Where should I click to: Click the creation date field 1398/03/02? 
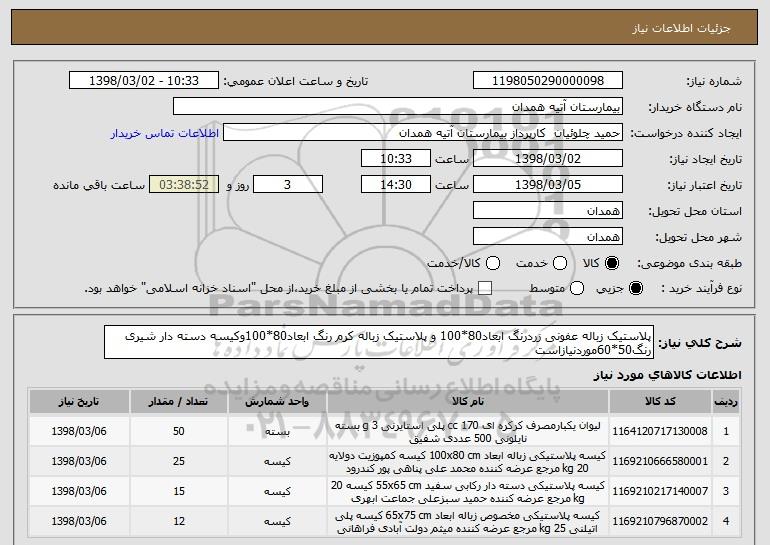click(548, 159)
